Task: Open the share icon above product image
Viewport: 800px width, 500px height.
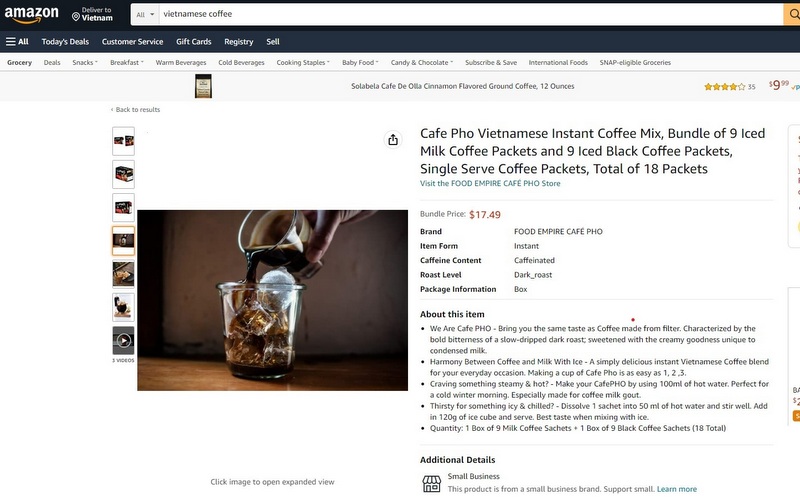Action: 393,140
